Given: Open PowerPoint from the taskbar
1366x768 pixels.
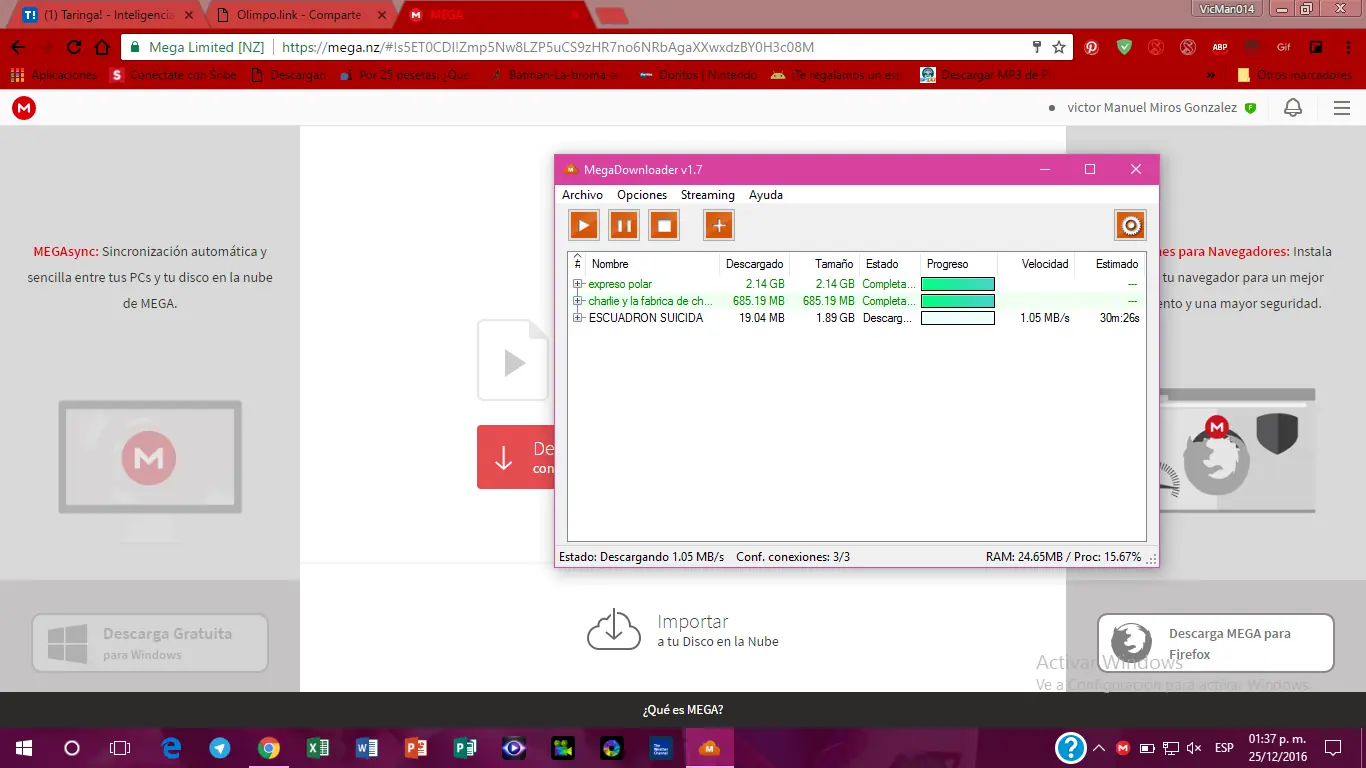Looking at the screenshot, I should [x=416, y=748].
